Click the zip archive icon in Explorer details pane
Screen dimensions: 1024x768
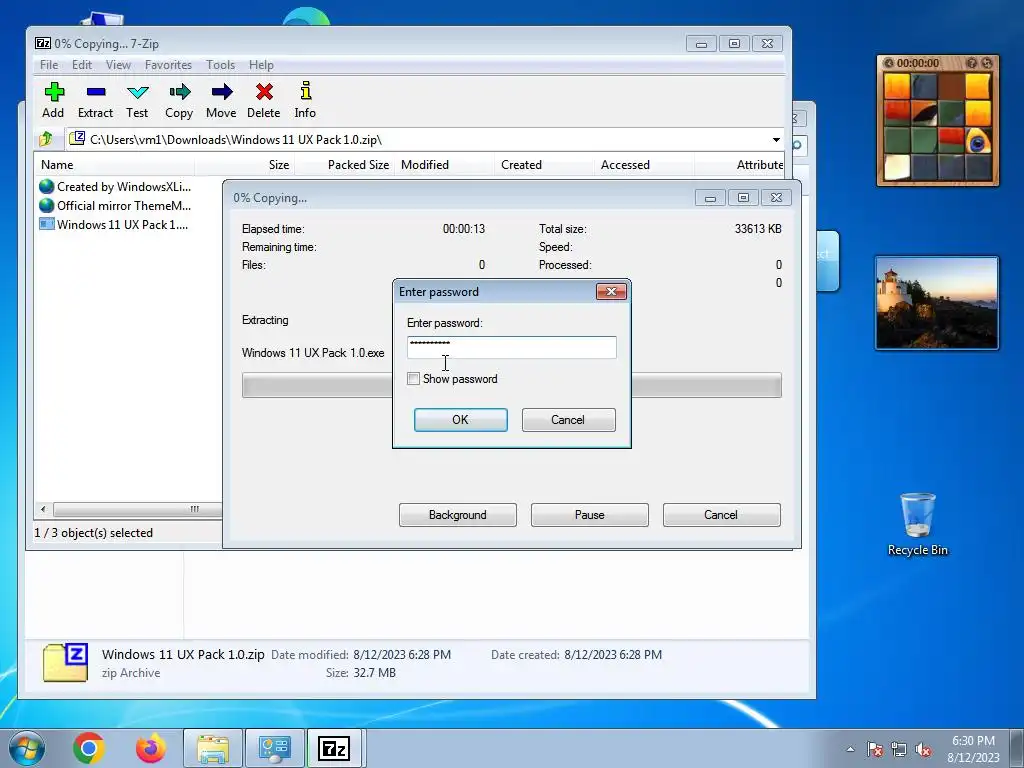[x=65, y=664]
